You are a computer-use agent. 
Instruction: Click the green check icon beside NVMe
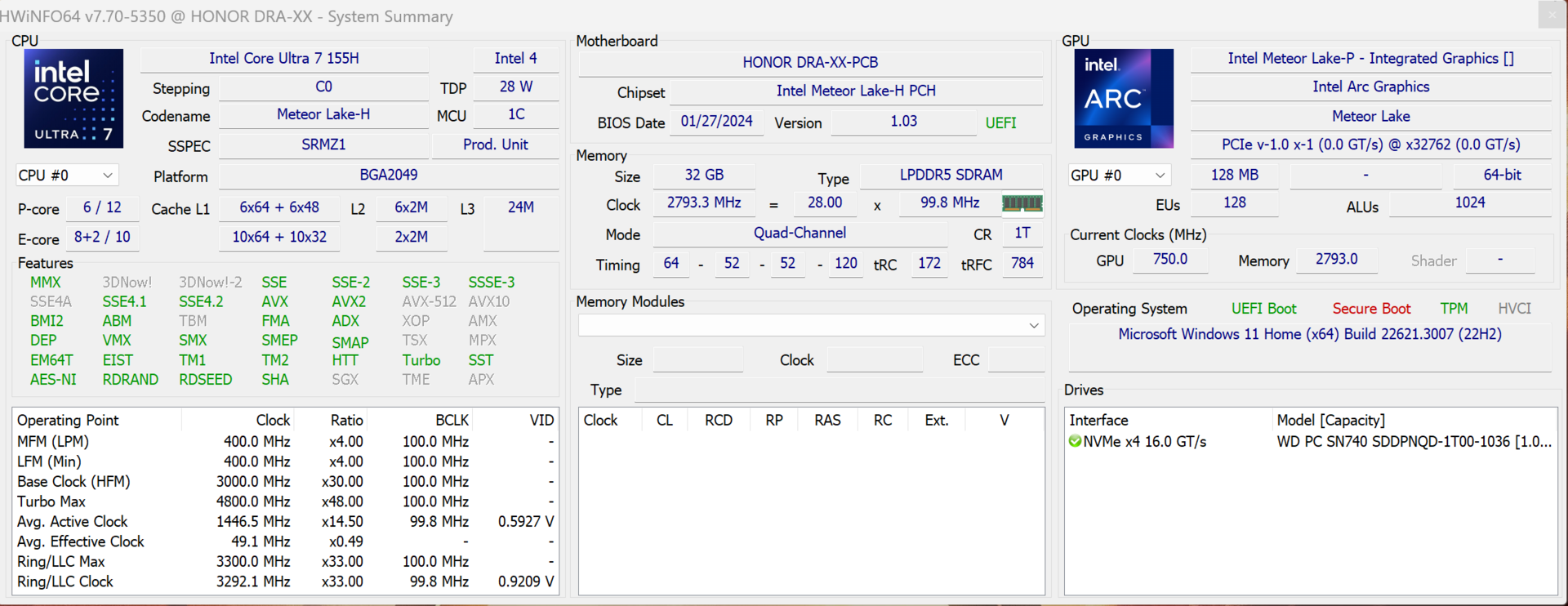[x=1075, y=442]
